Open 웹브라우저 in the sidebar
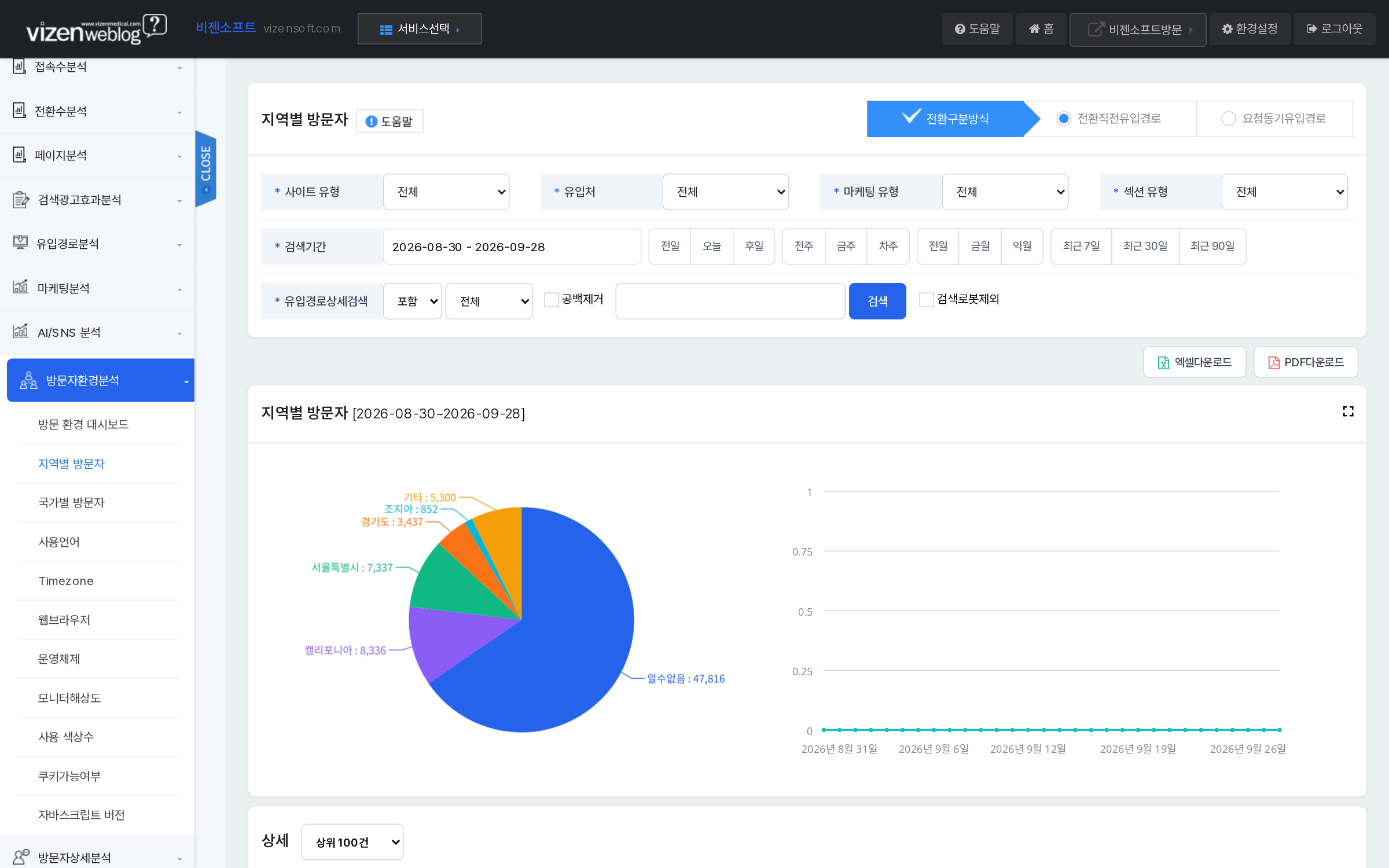The height and width of the screenshot is (868, 1389). coord(64,620)
